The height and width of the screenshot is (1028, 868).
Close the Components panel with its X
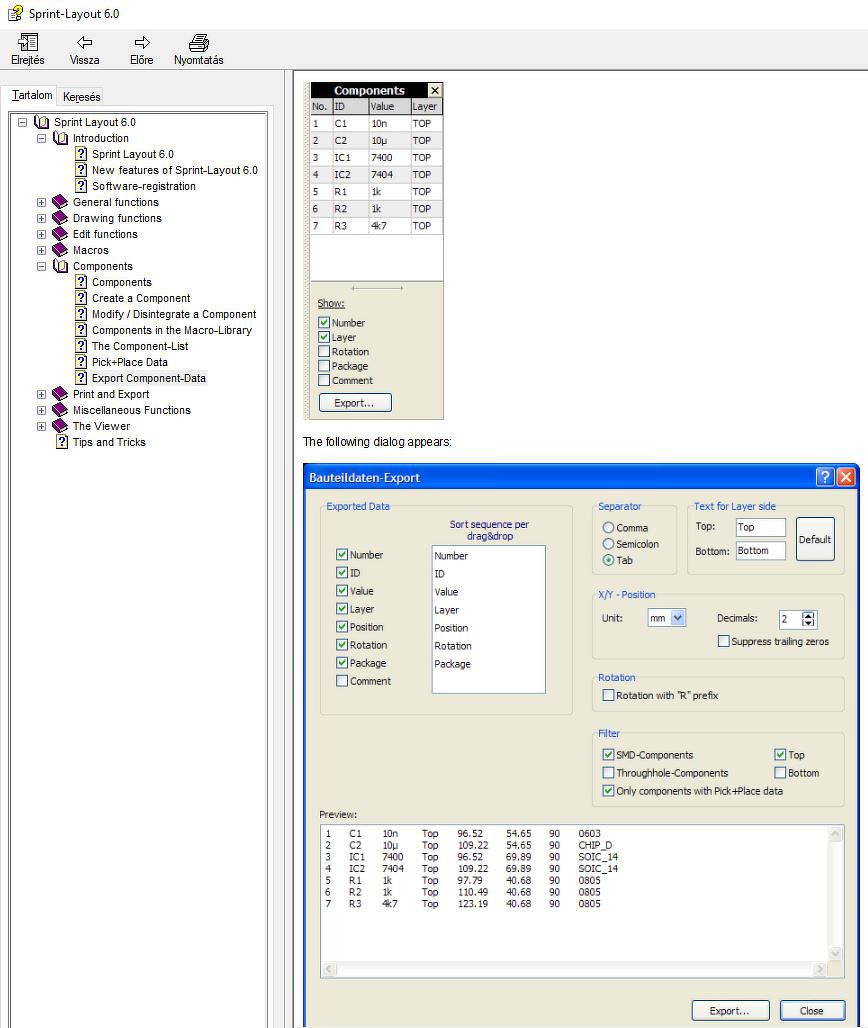tap(435, 90)
